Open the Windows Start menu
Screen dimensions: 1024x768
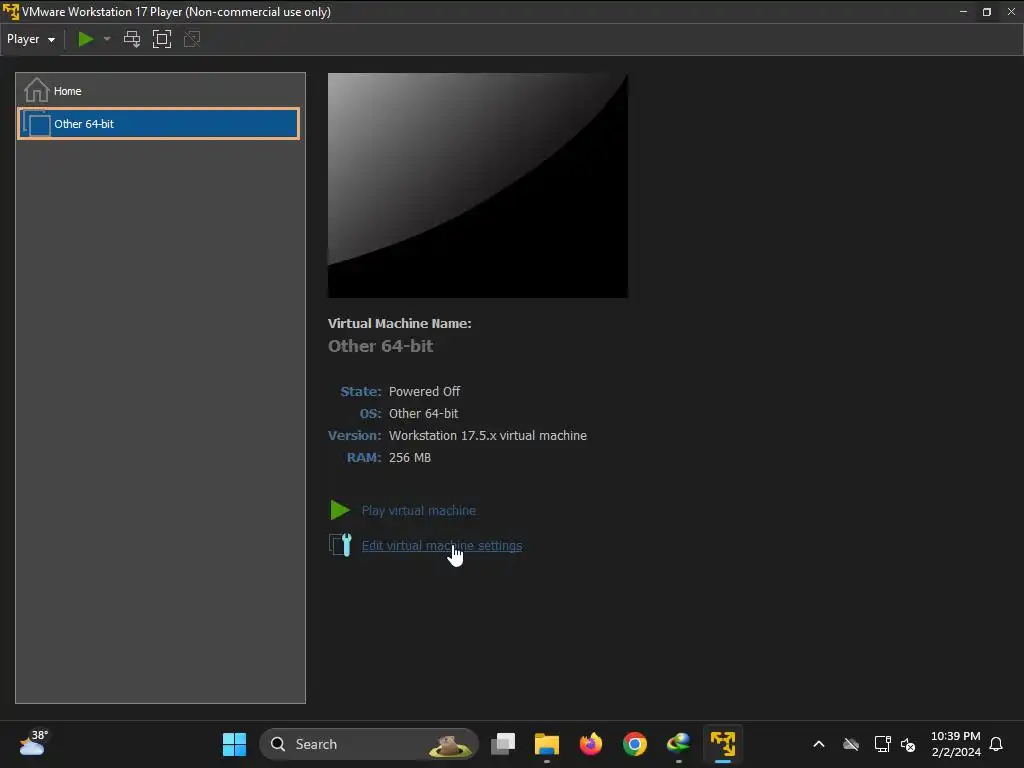(x=234, y=744)
